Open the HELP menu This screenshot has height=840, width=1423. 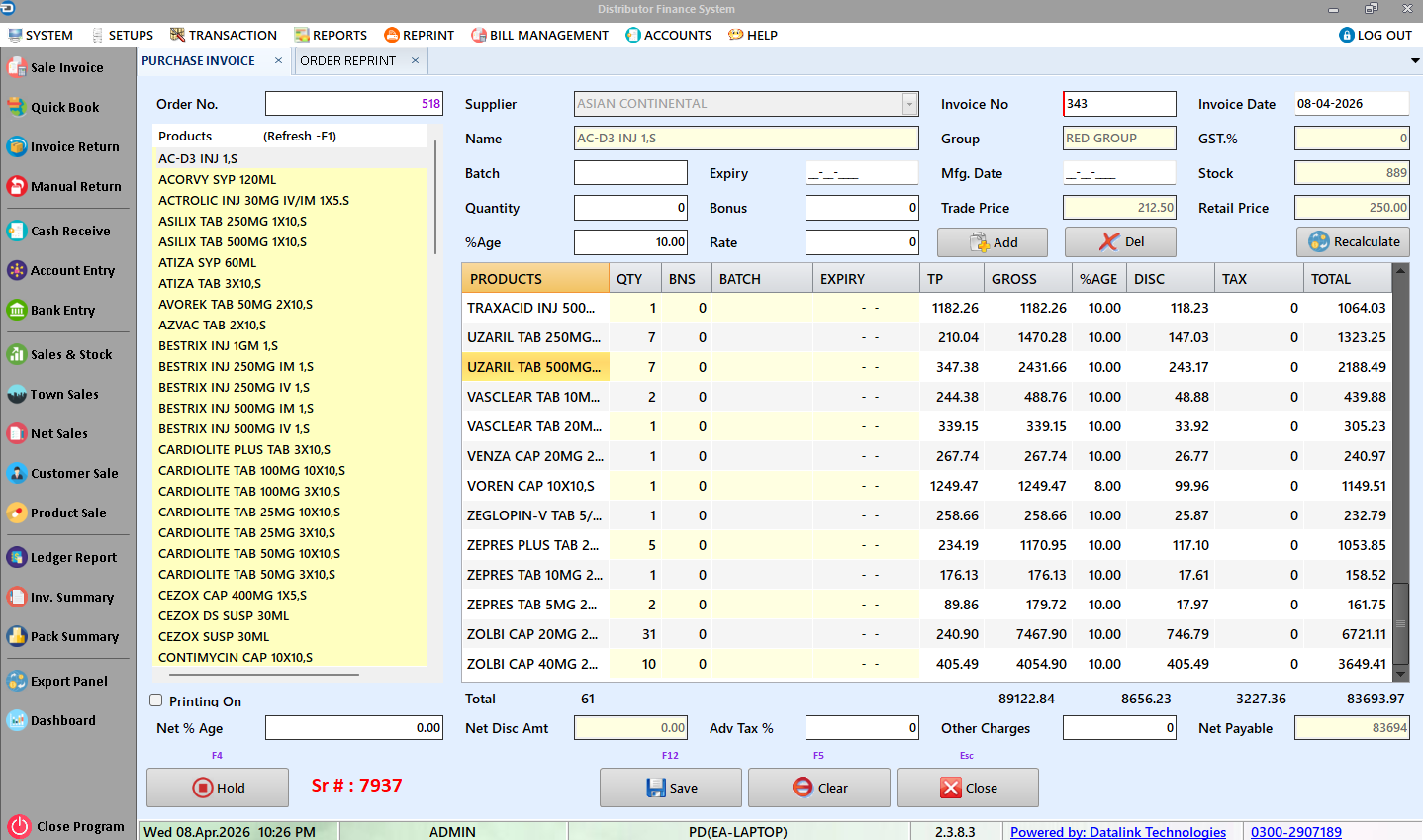pos(753,35)
